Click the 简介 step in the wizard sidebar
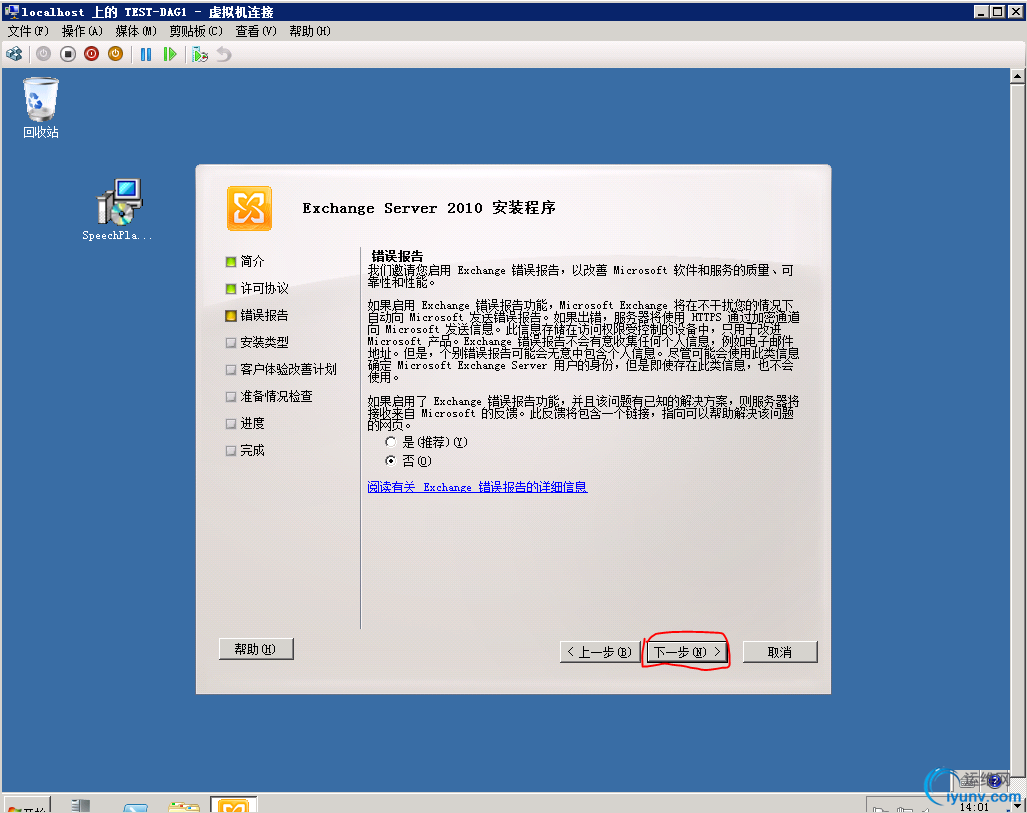1027x813 pixels. (x=252, y=261)
